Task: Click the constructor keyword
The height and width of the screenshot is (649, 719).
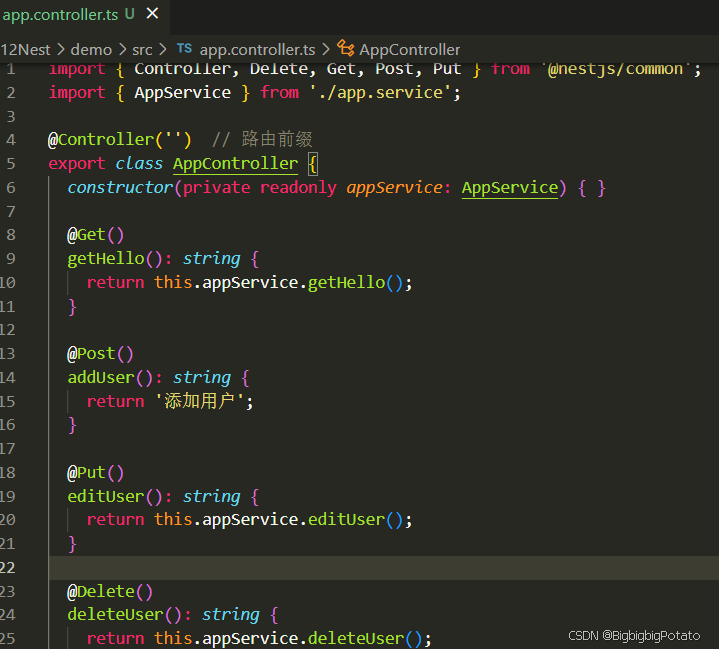Action: (x=120, y=188)
